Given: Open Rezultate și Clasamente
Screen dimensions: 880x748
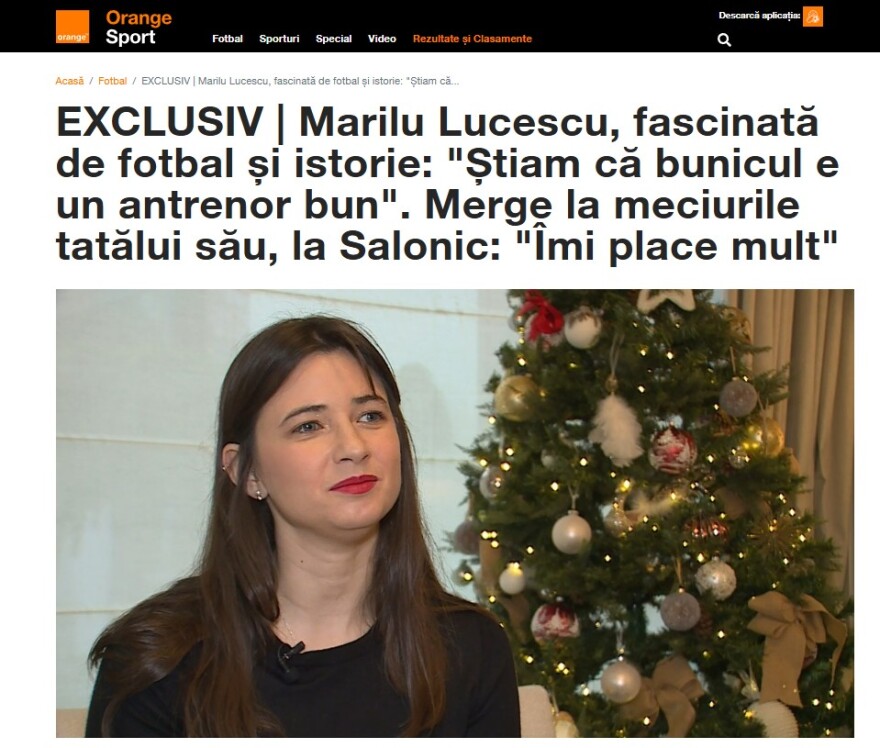Looking at the screenshot, I should point(472,39).
